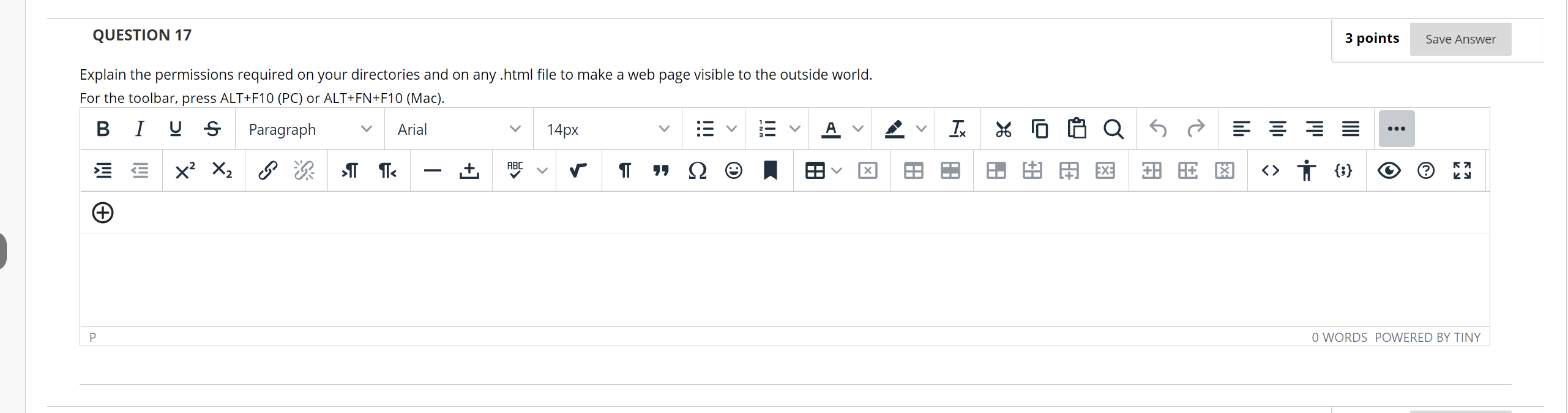This screenshot has width=1568, height=413.
Task: Toggle bold formatting
Action: [103, 129]
